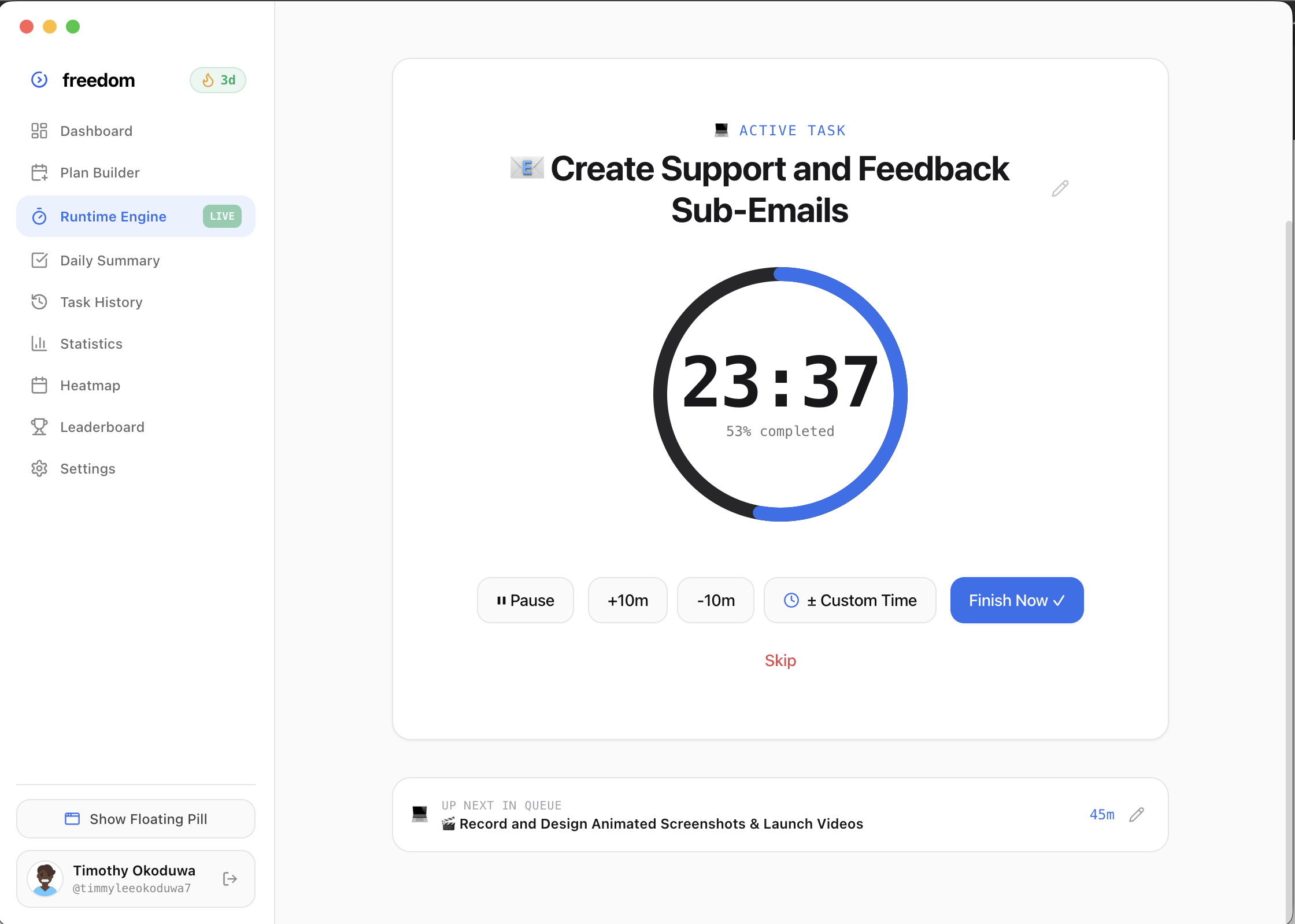Click the Statistics bar chart icon

coord(39,343)
